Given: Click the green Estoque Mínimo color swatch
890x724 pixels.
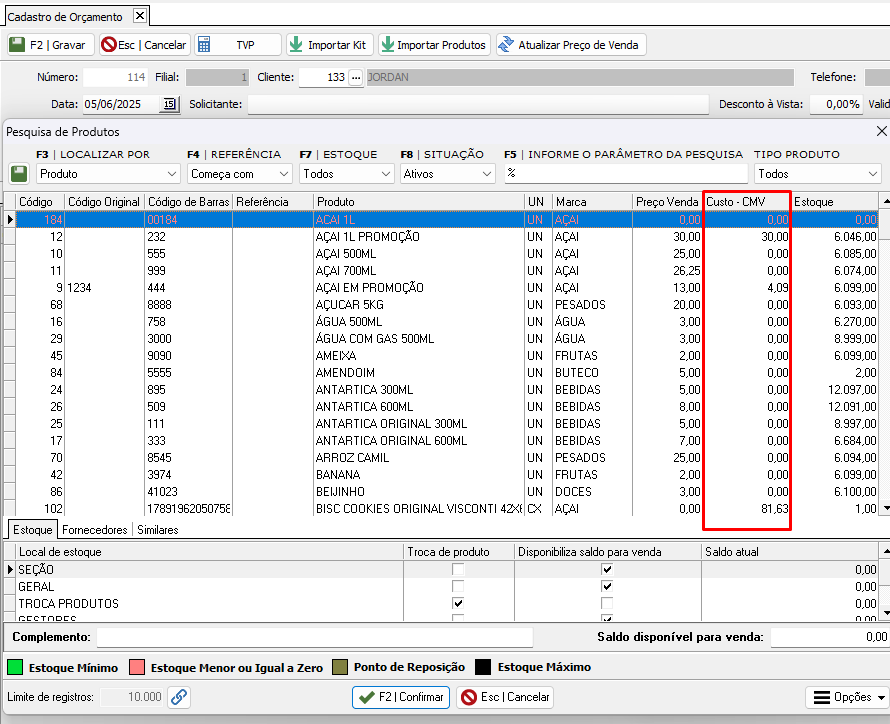Looking at the screenshot, I should [x=15, y=667].
